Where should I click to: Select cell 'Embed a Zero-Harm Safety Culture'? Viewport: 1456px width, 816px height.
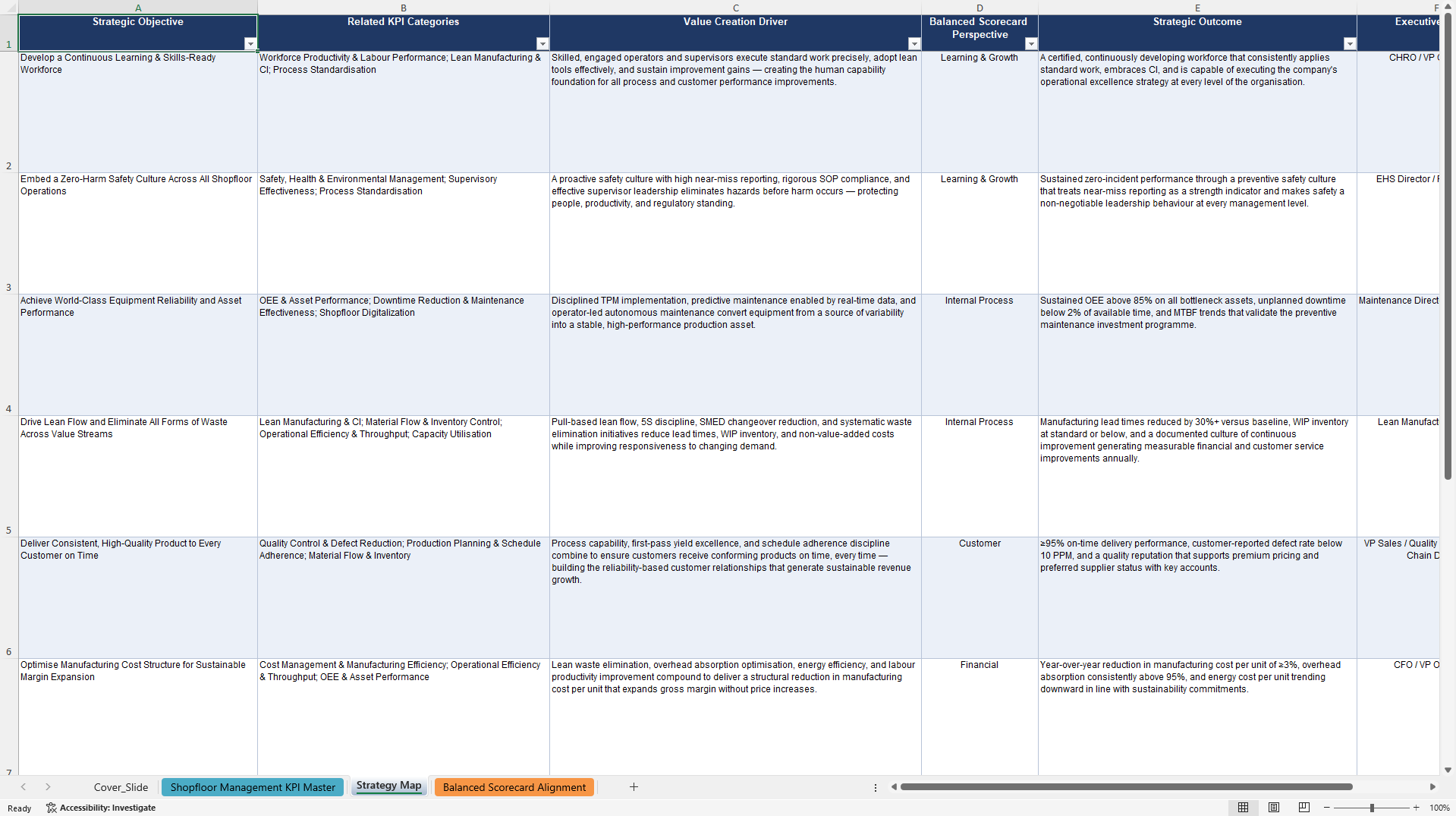(138, 233)
